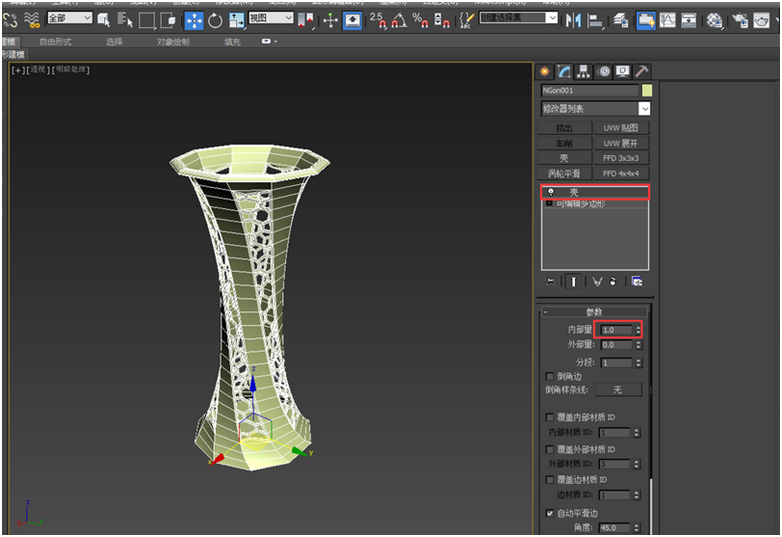Click the Align tool icon

tap(595, 20)
